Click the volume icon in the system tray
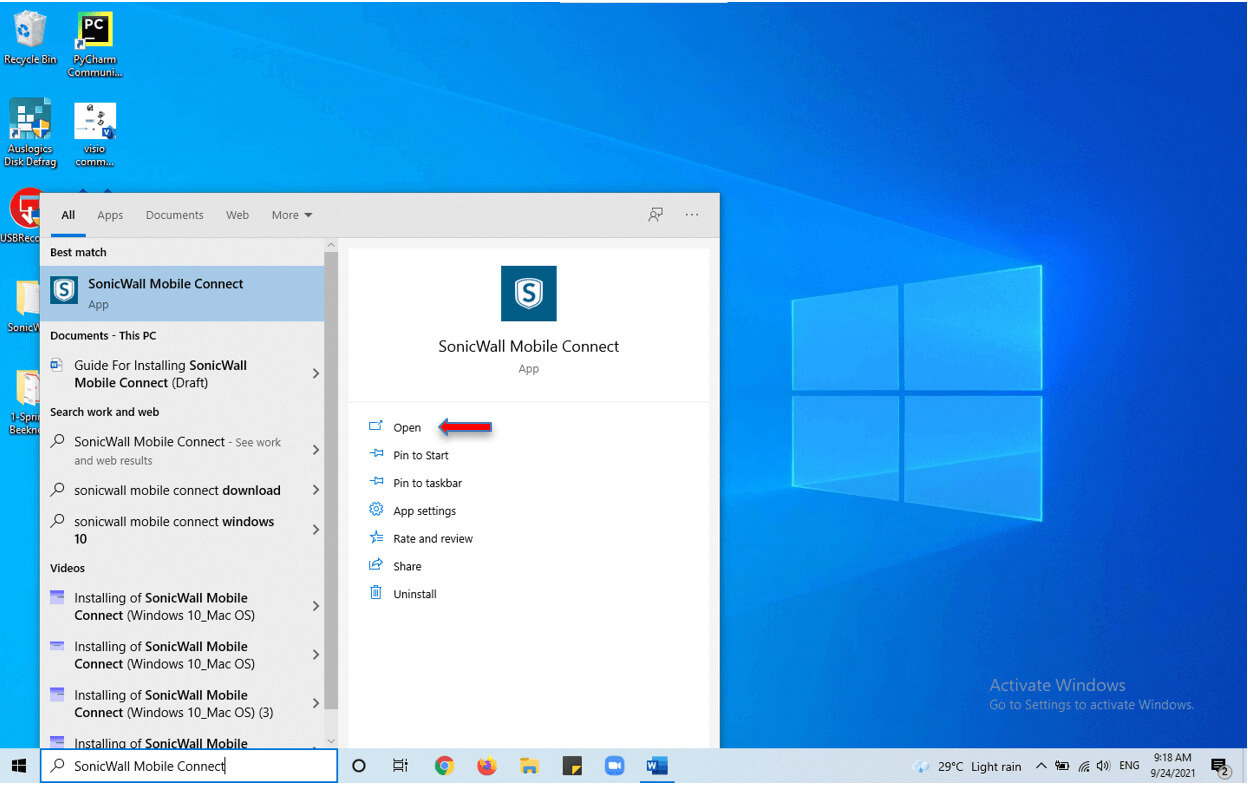Viewport: 1248px width, 785px height. click(1103, 765)
